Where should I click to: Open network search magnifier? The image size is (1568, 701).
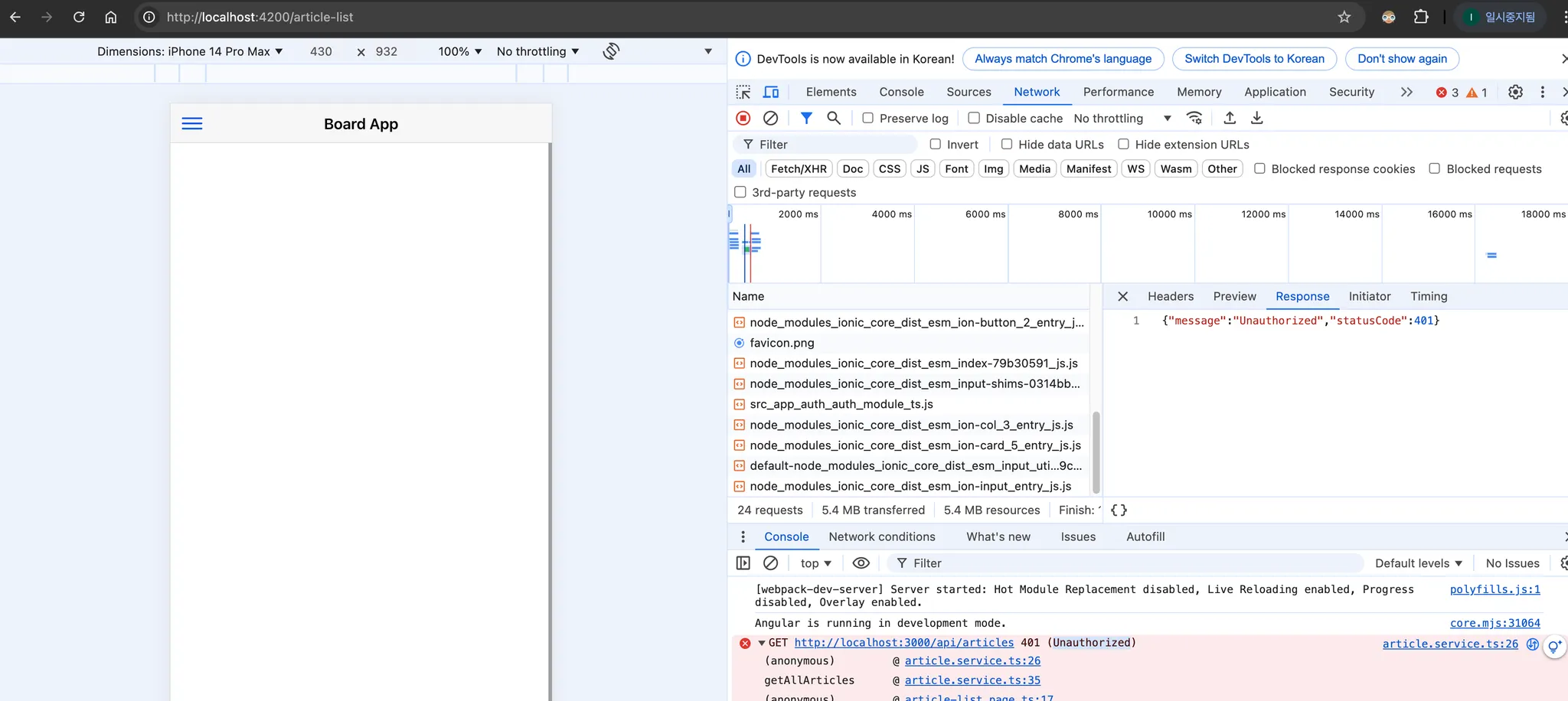[x=834, y=118]
